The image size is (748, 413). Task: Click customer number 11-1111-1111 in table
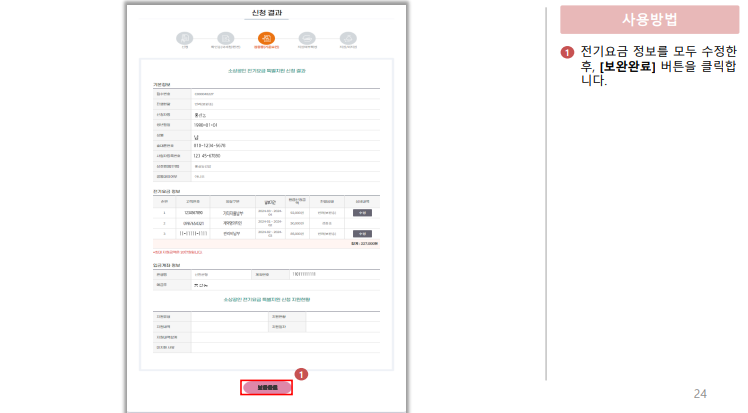click(193, 234)
